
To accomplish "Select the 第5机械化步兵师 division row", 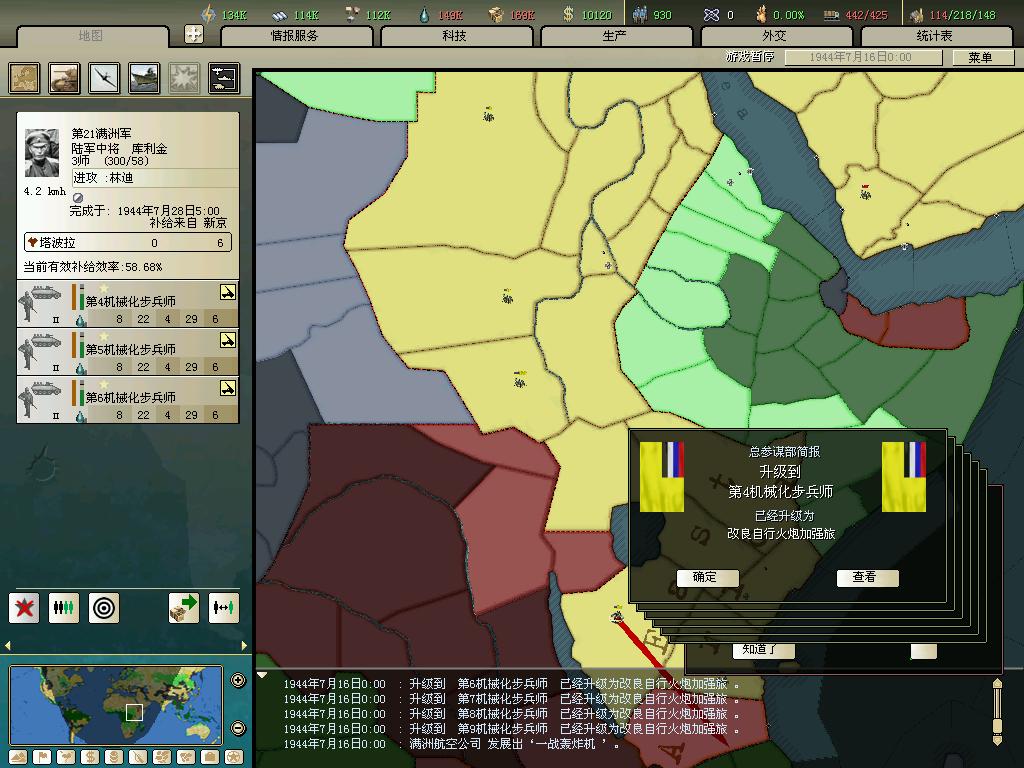I will pos(127,351).
